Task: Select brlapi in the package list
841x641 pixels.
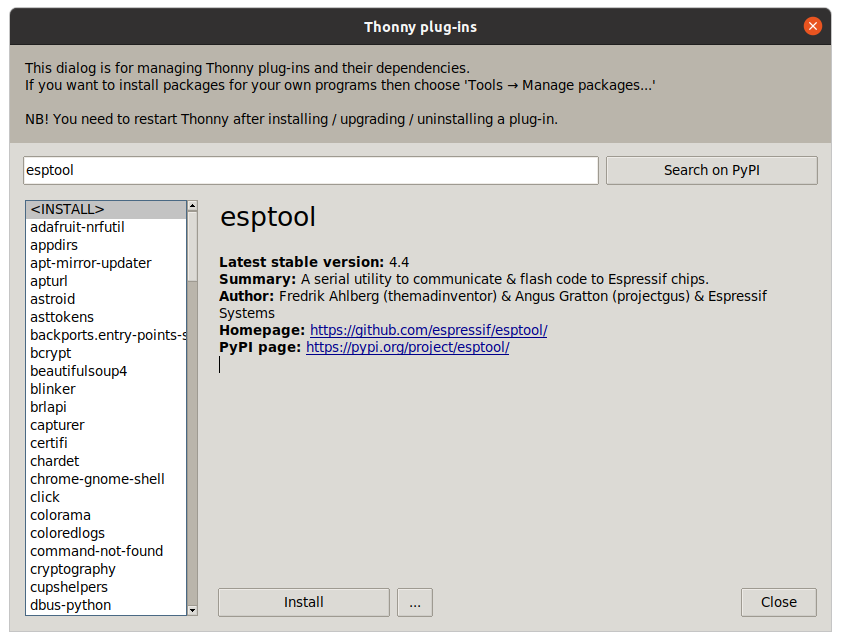Action: pos(106,407)
